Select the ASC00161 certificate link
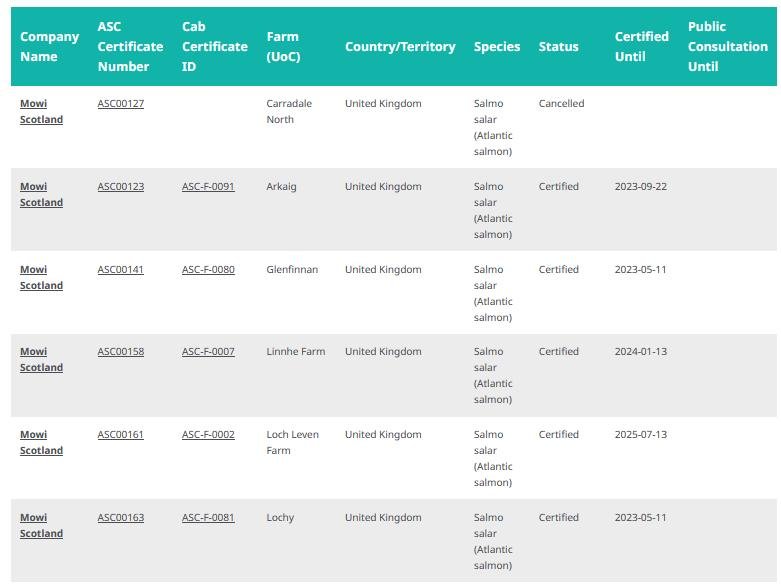Screen dimensions: 781x587 (120, 435)
